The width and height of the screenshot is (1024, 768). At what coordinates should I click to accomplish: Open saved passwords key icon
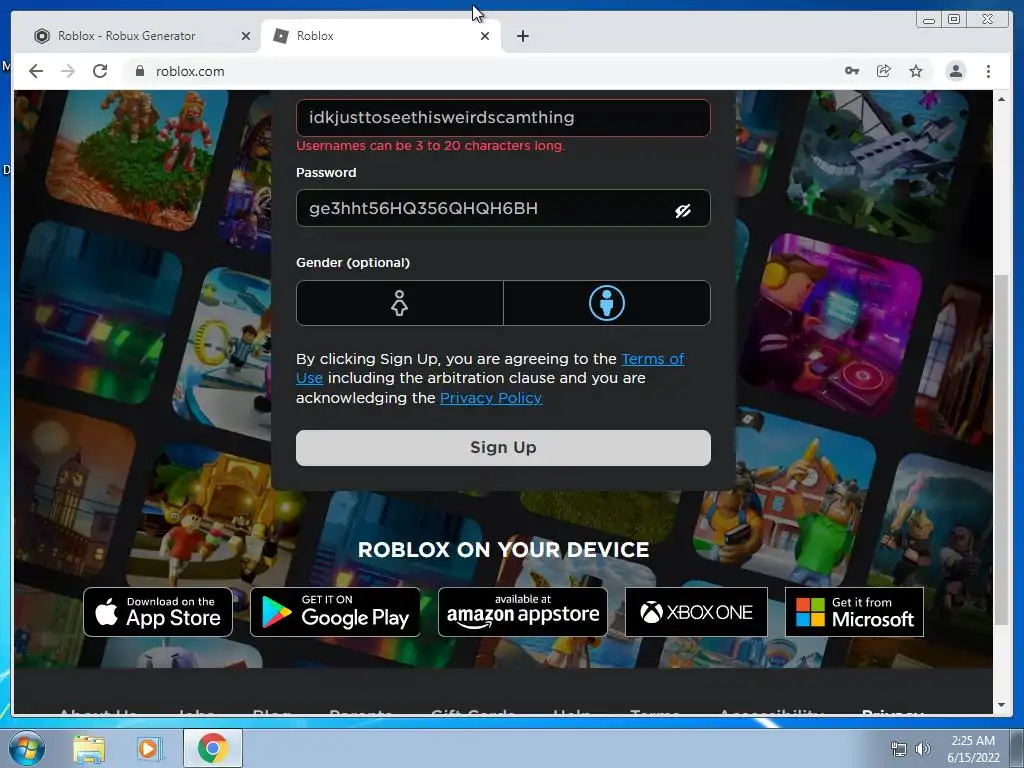pyautogui.click(x=852, y=71)
